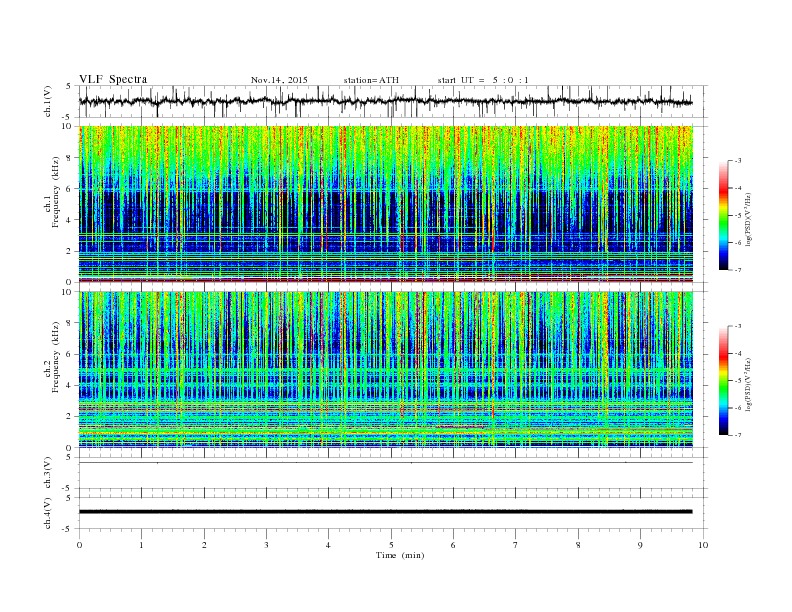Click the 4 kHz tick on the ch.2 frequency axis
Image resolution: width=792 pixels, height=612 pixels.
click(x=69, y=385)
